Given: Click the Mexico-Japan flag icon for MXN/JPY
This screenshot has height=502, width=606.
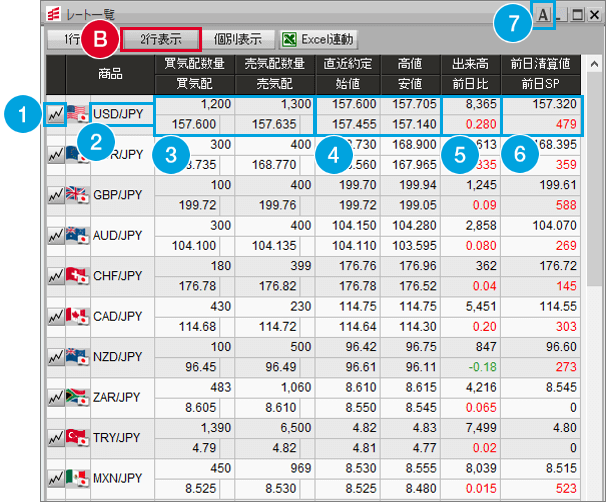Looking at the screenshot, I should pyautogui.click(x=77, y=478).
